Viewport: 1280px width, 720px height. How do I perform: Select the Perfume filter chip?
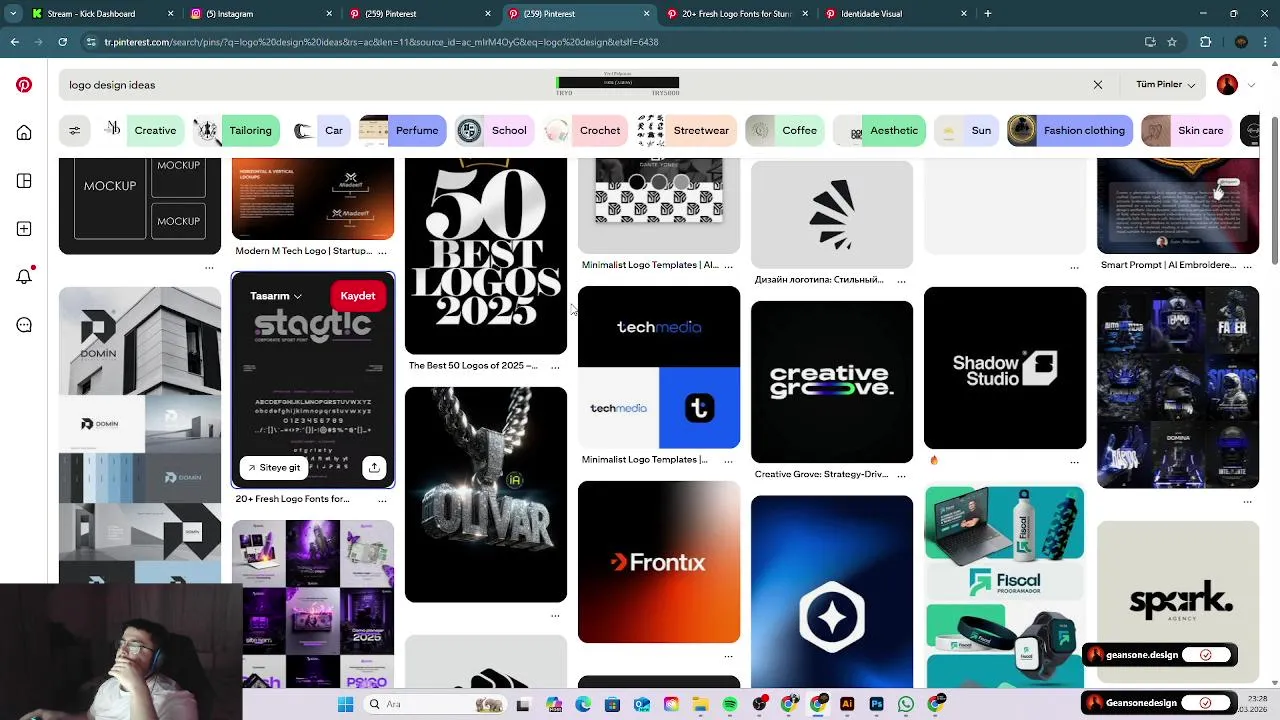[402, 131]
